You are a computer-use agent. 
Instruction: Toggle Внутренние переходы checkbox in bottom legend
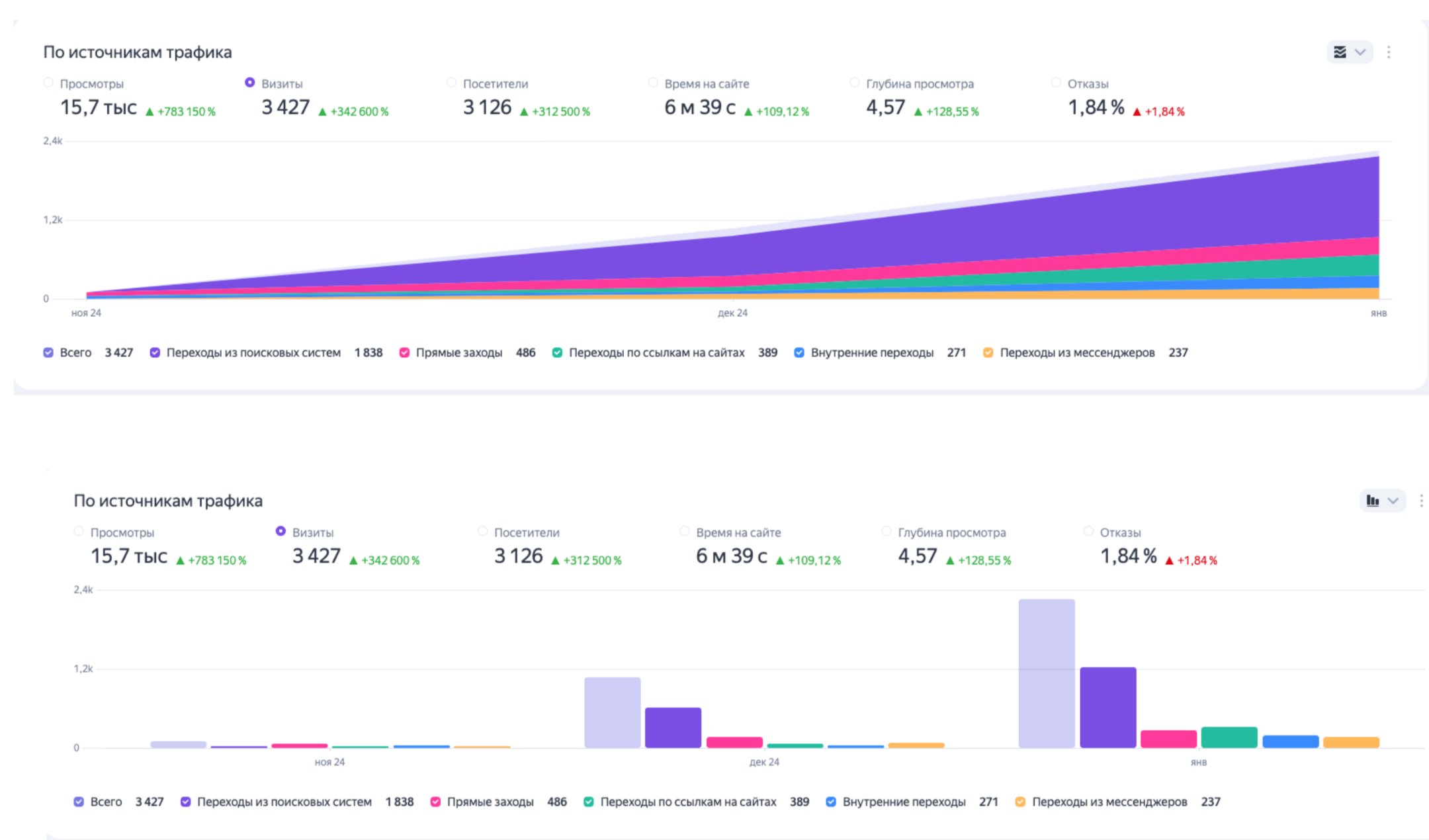click(x=831, y=802)
